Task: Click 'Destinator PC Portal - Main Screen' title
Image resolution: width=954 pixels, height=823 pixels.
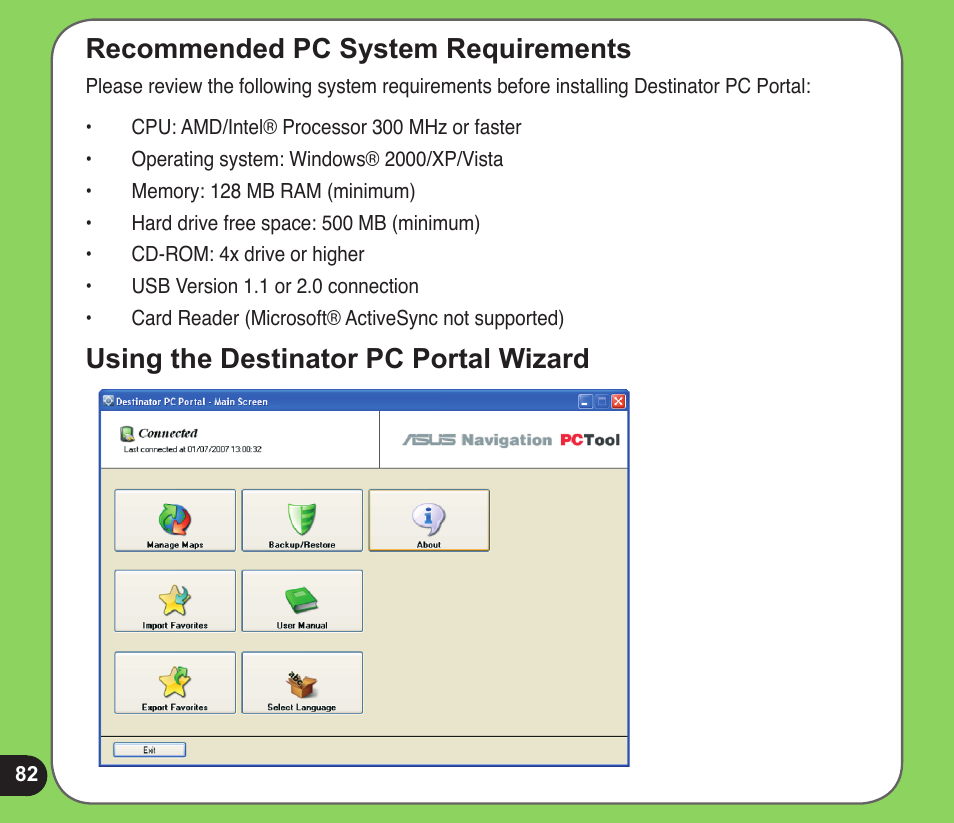Action: pos(192,401)
